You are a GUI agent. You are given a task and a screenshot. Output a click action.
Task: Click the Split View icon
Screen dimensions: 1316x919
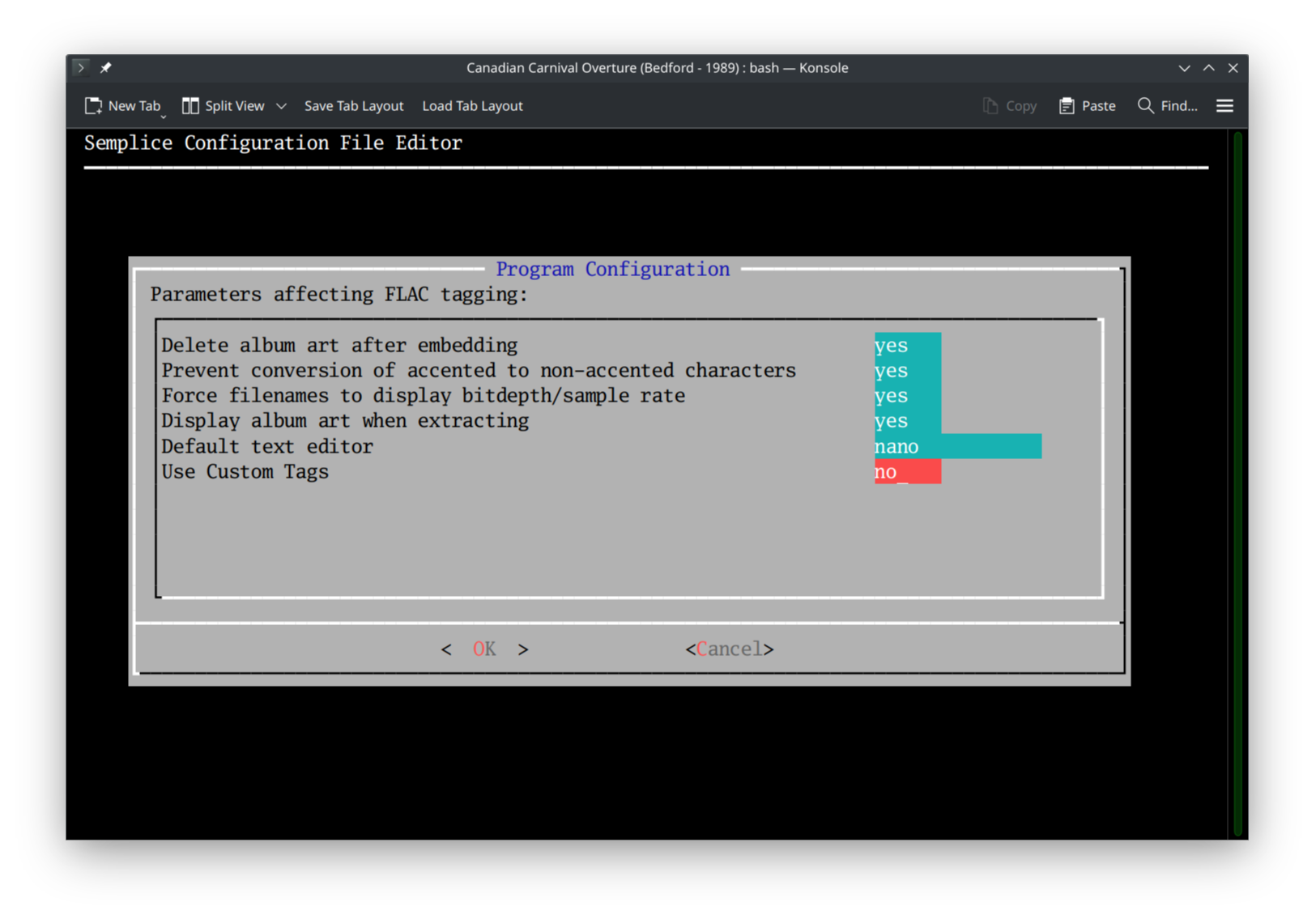click(191, 105)
